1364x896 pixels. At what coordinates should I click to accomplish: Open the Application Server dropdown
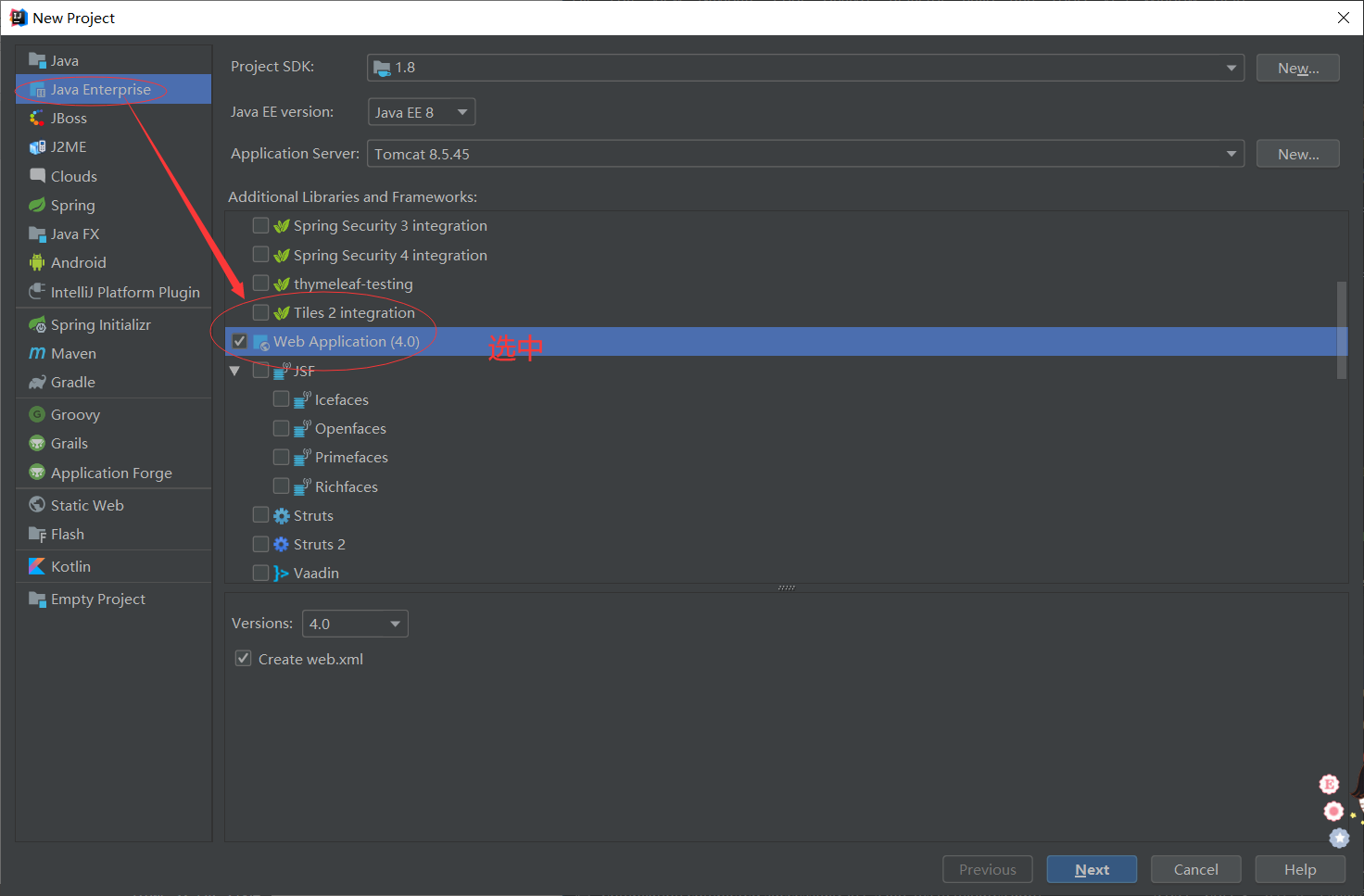click(x=805, y=154)
